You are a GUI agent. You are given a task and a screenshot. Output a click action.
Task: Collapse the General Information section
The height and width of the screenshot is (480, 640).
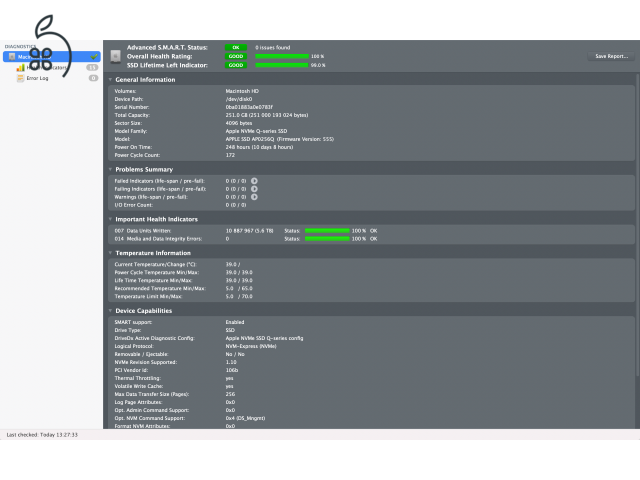(110, 80)
